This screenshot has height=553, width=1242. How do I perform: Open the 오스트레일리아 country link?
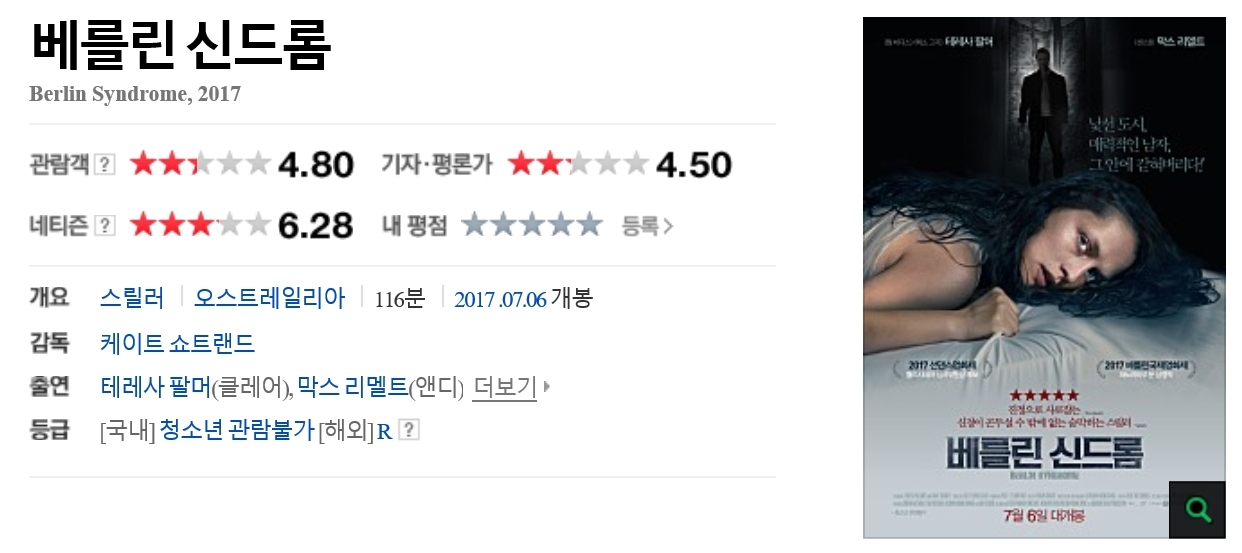point(269,298)
